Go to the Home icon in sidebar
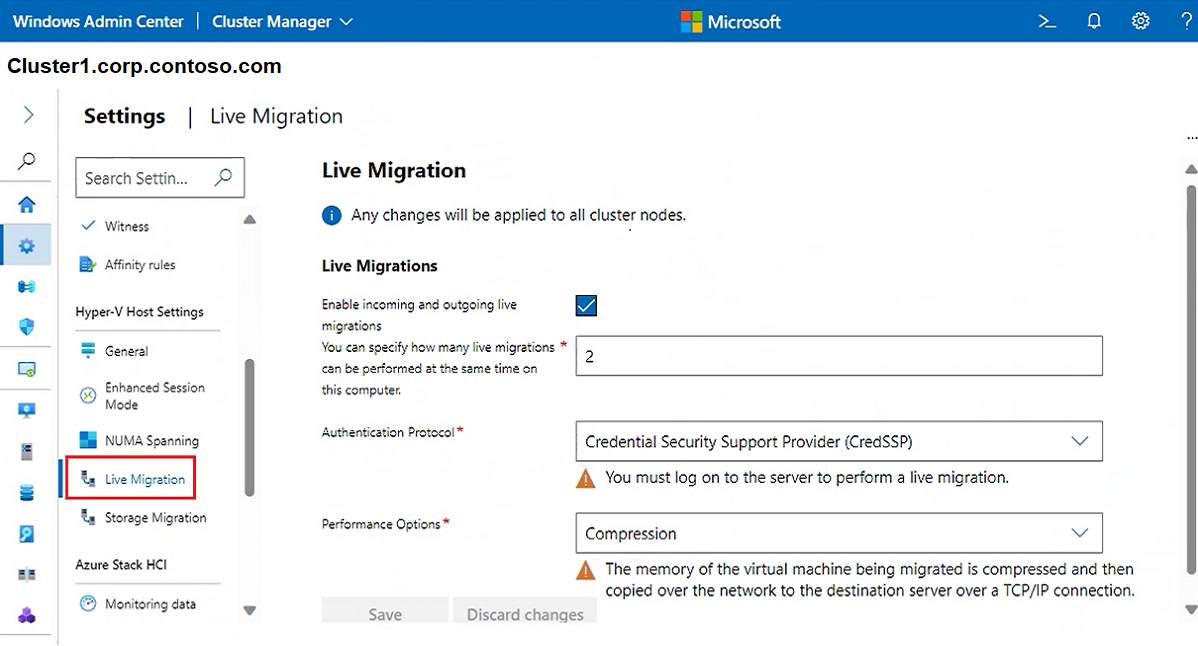 pyautogui.click(x=27, y=205)
